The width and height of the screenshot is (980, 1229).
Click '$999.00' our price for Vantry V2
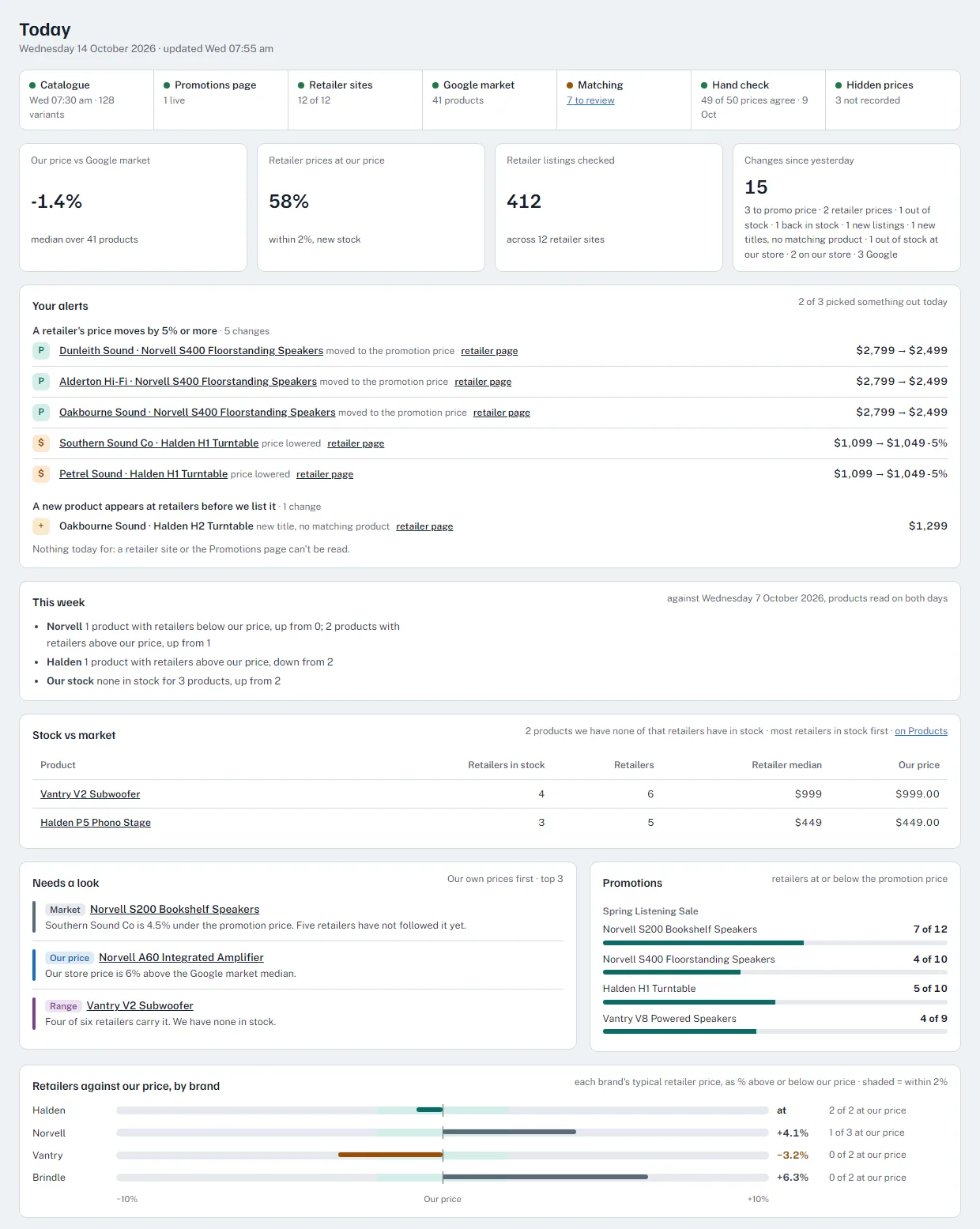point(918,794)
